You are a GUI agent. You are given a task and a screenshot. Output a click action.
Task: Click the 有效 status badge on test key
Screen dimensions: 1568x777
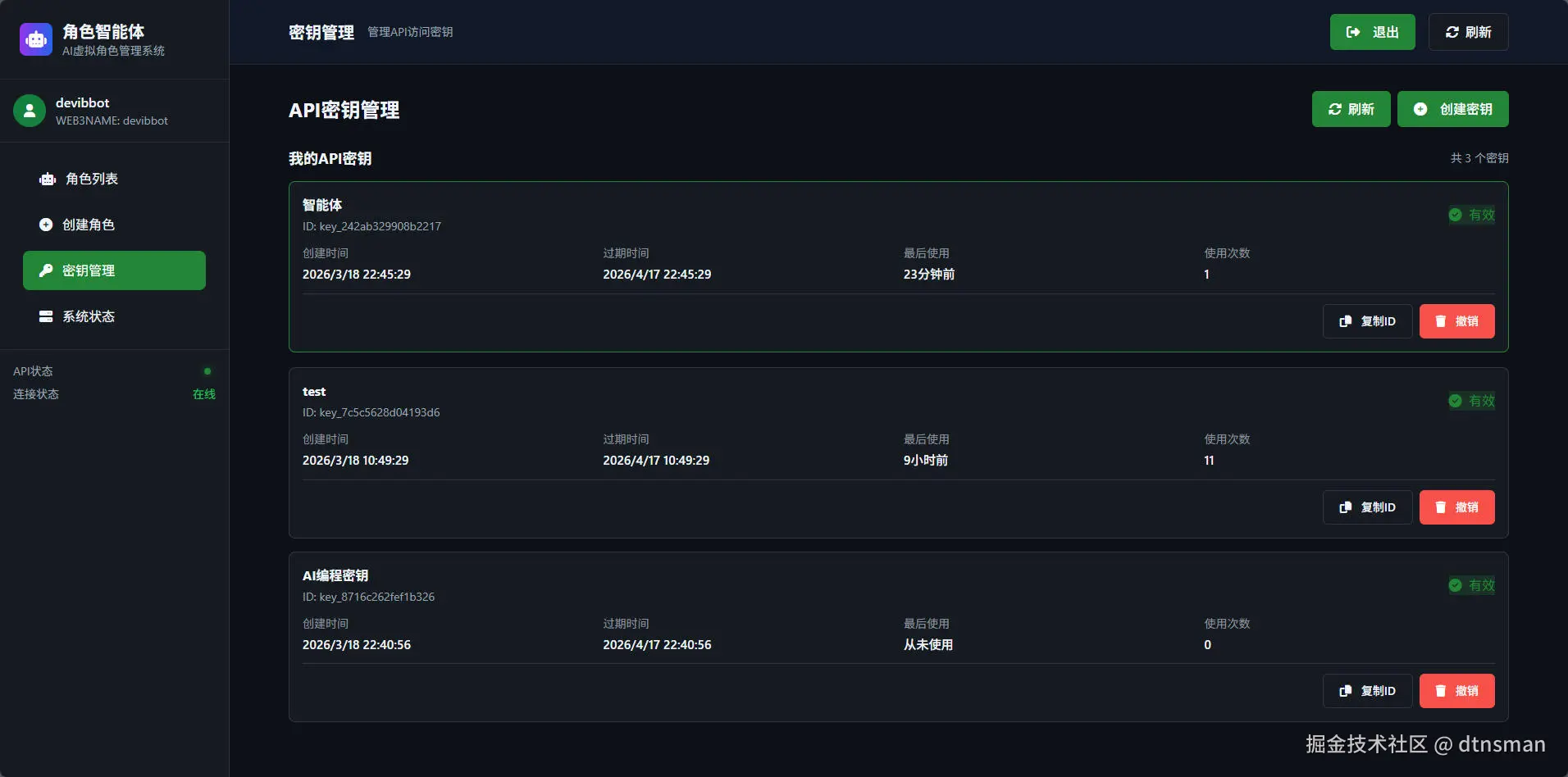coord(1472,401)
